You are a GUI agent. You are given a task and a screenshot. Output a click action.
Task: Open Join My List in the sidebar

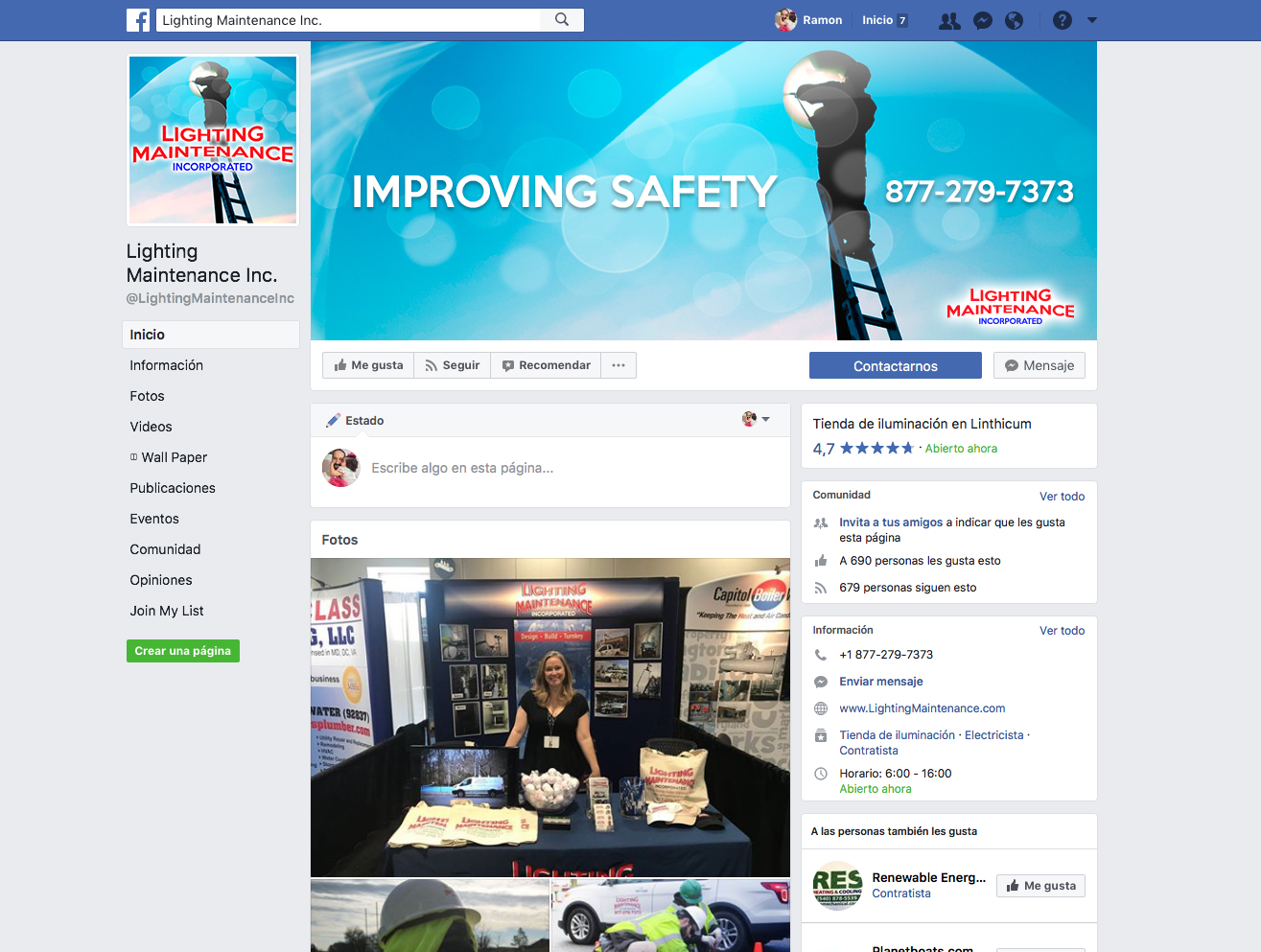pos(167,611)
